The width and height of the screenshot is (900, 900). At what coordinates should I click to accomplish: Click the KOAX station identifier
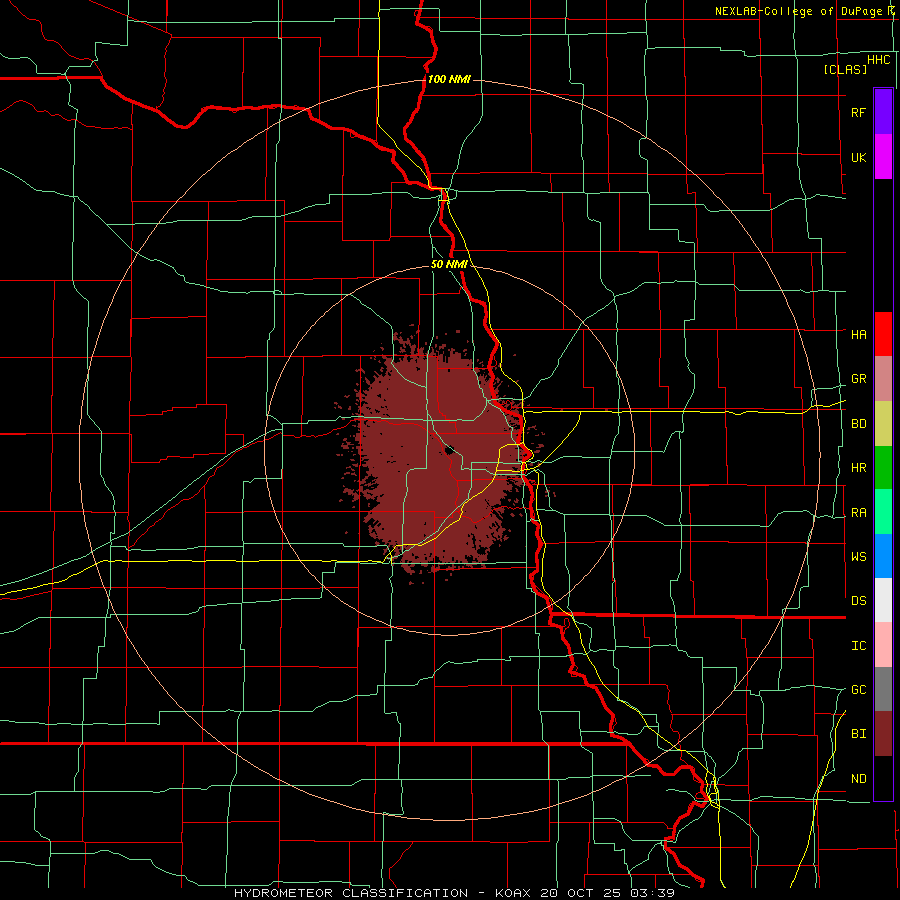[x=513, y=893]
